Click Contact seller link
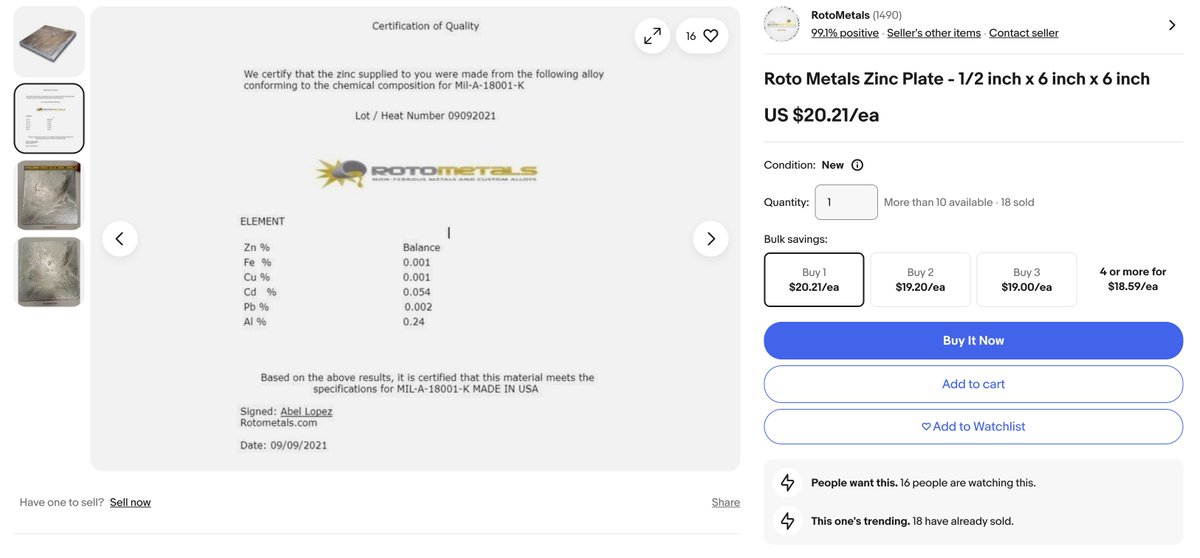 pyautogui.click(x=1024, y=33)
